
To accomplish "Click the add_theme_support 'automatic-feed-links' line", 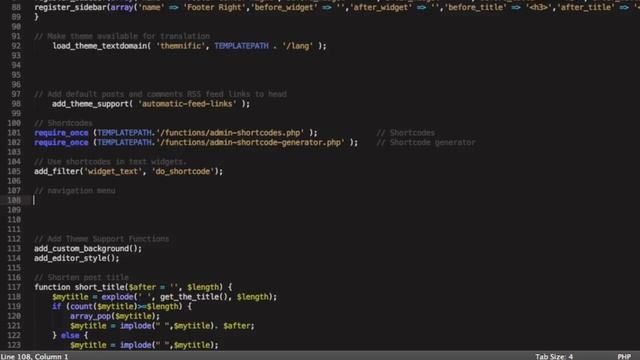I will pyautogui.click(x=151, y=104).
